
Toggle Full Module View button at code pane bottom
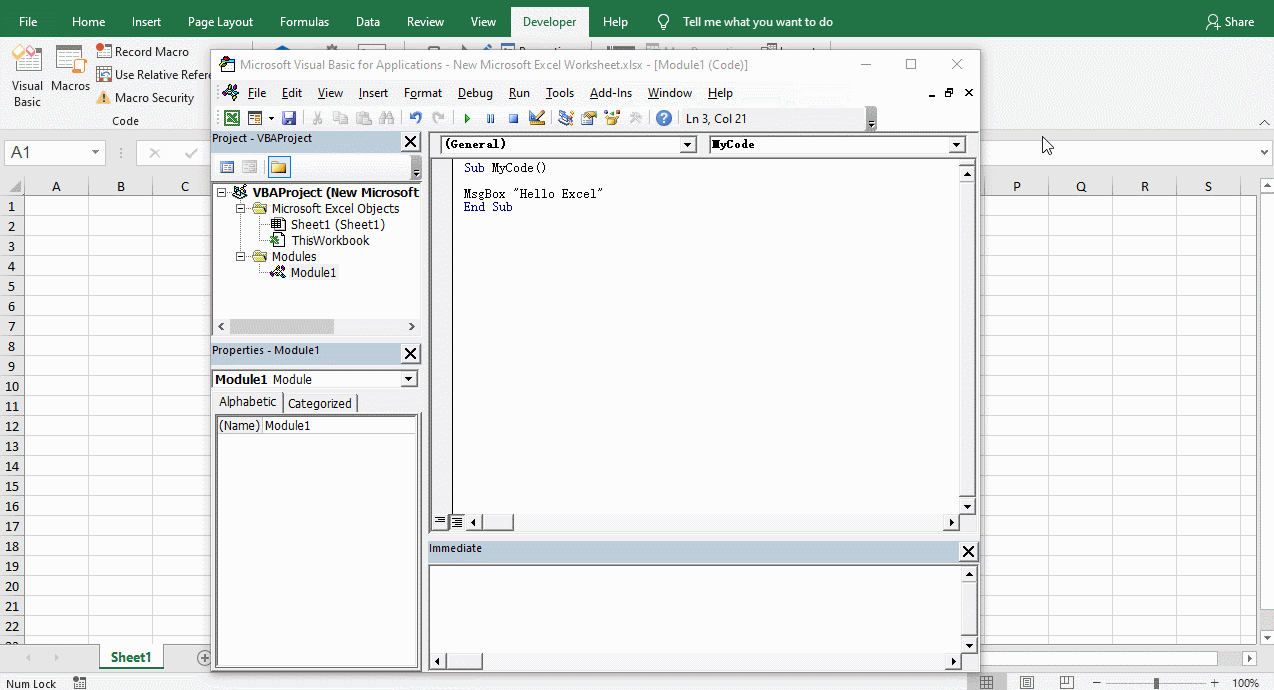[456, 522]
